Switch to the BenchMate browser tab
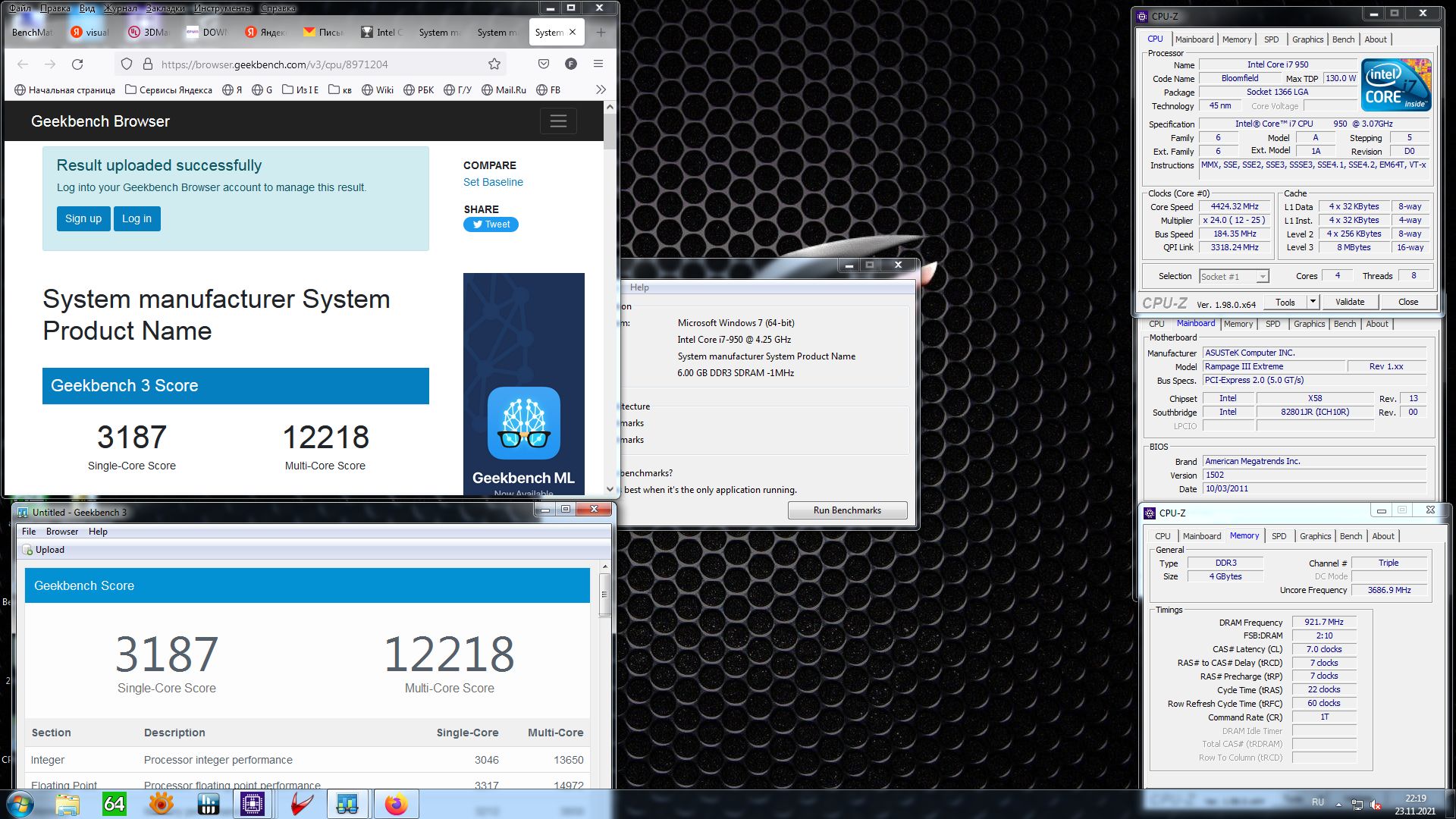The image size is (1456, 819). (33, 33)
